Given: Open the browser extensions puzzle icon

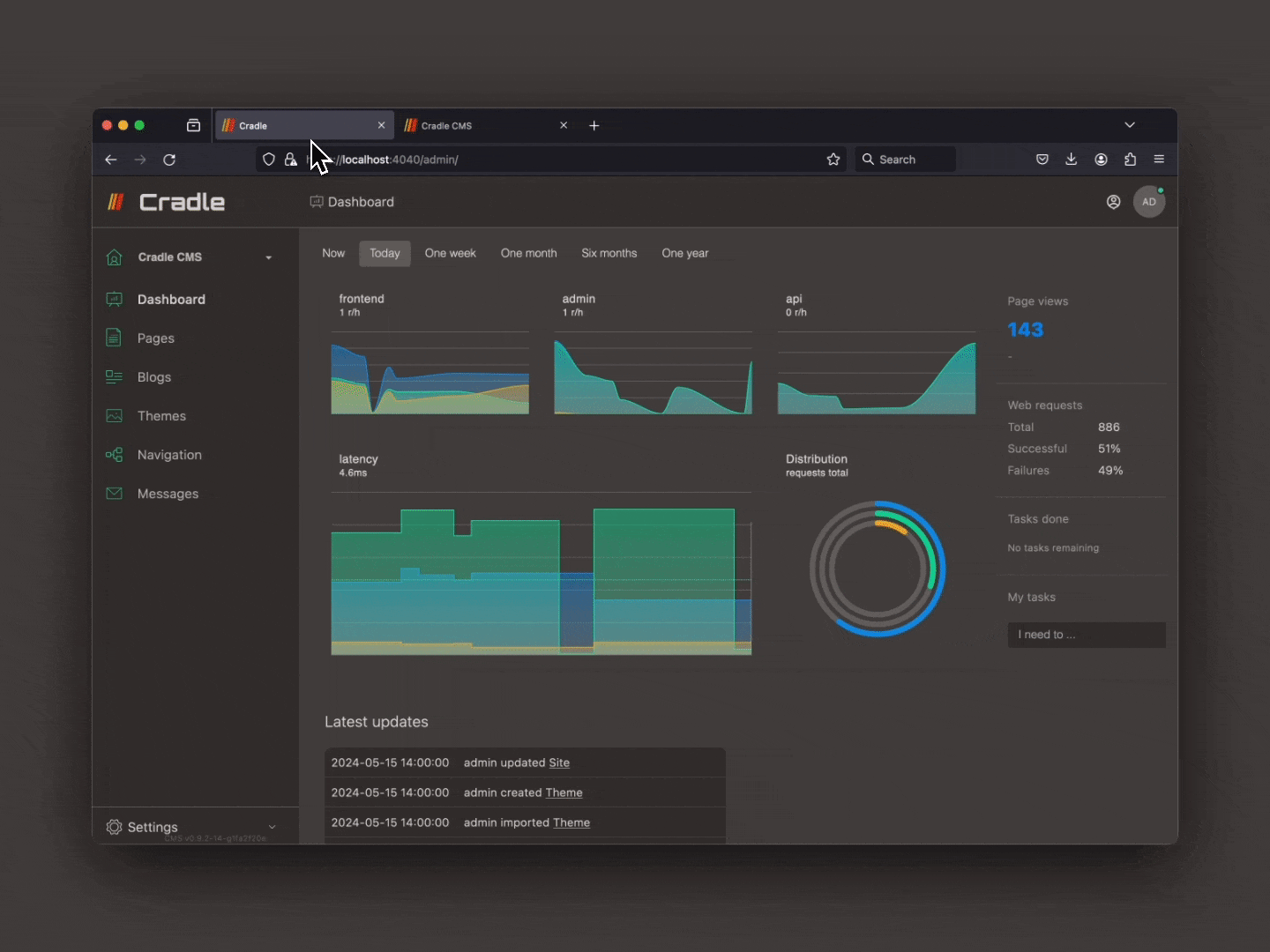Looking at the screenshot, I should tap(1130, 160).
